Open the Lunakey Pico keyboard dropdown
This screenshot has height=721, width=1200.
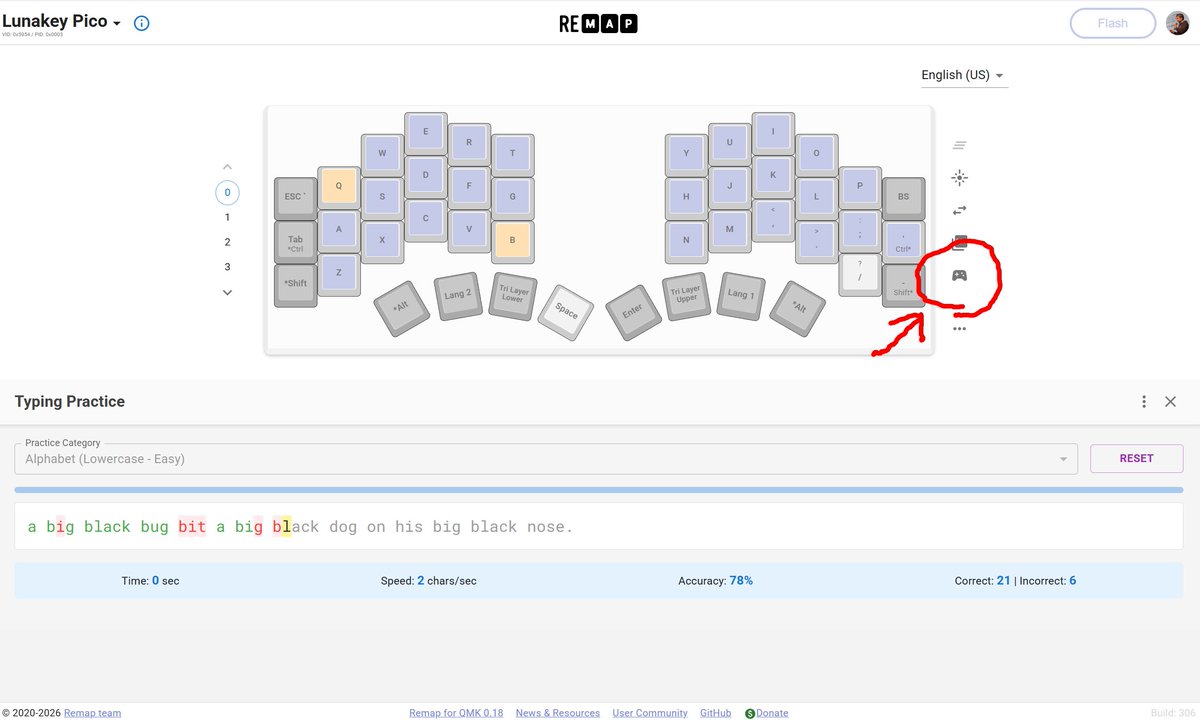(x=62, y=22)
